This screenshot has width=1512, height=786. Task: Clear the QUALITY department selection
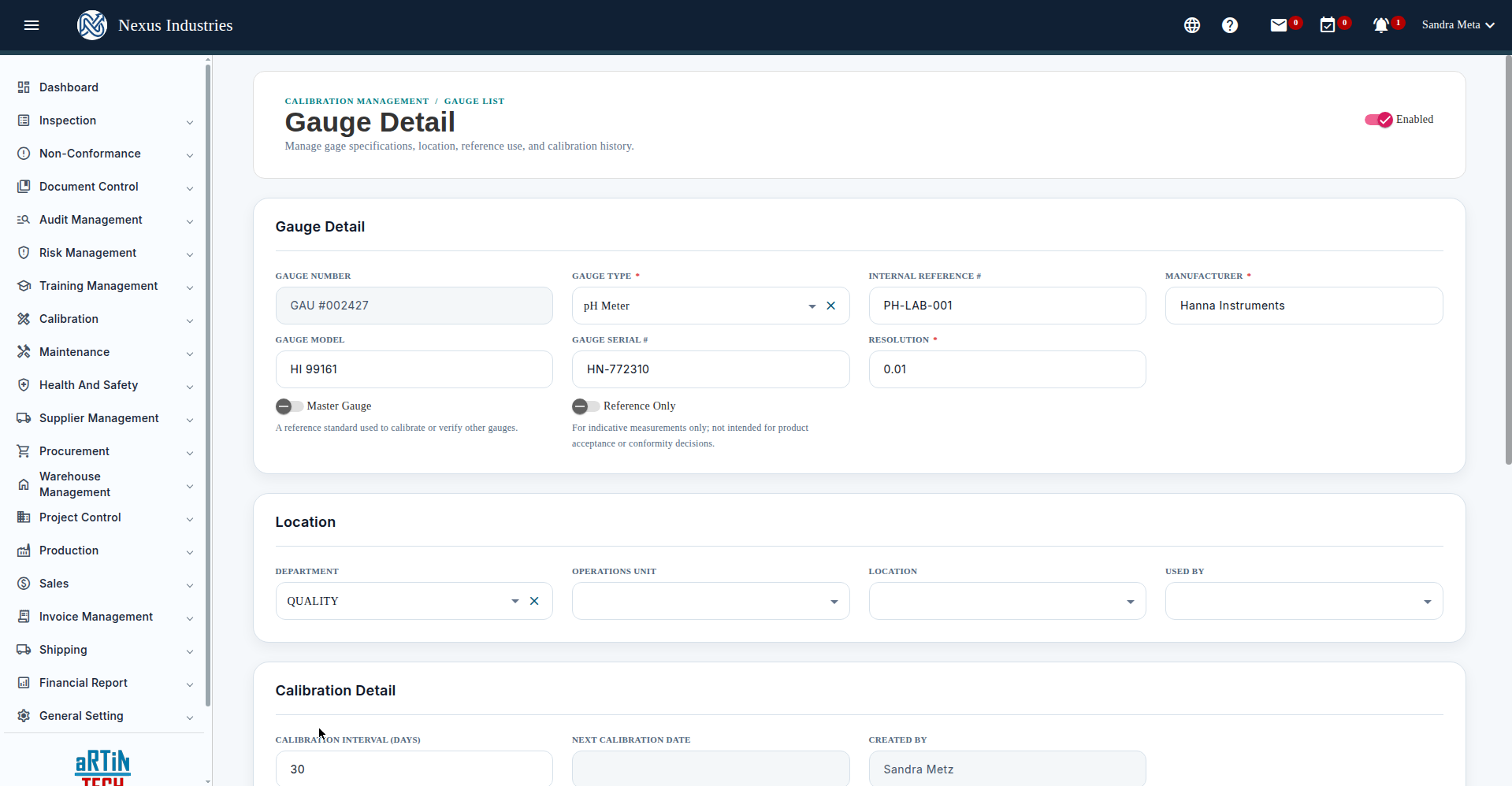[x=534, y=601]
